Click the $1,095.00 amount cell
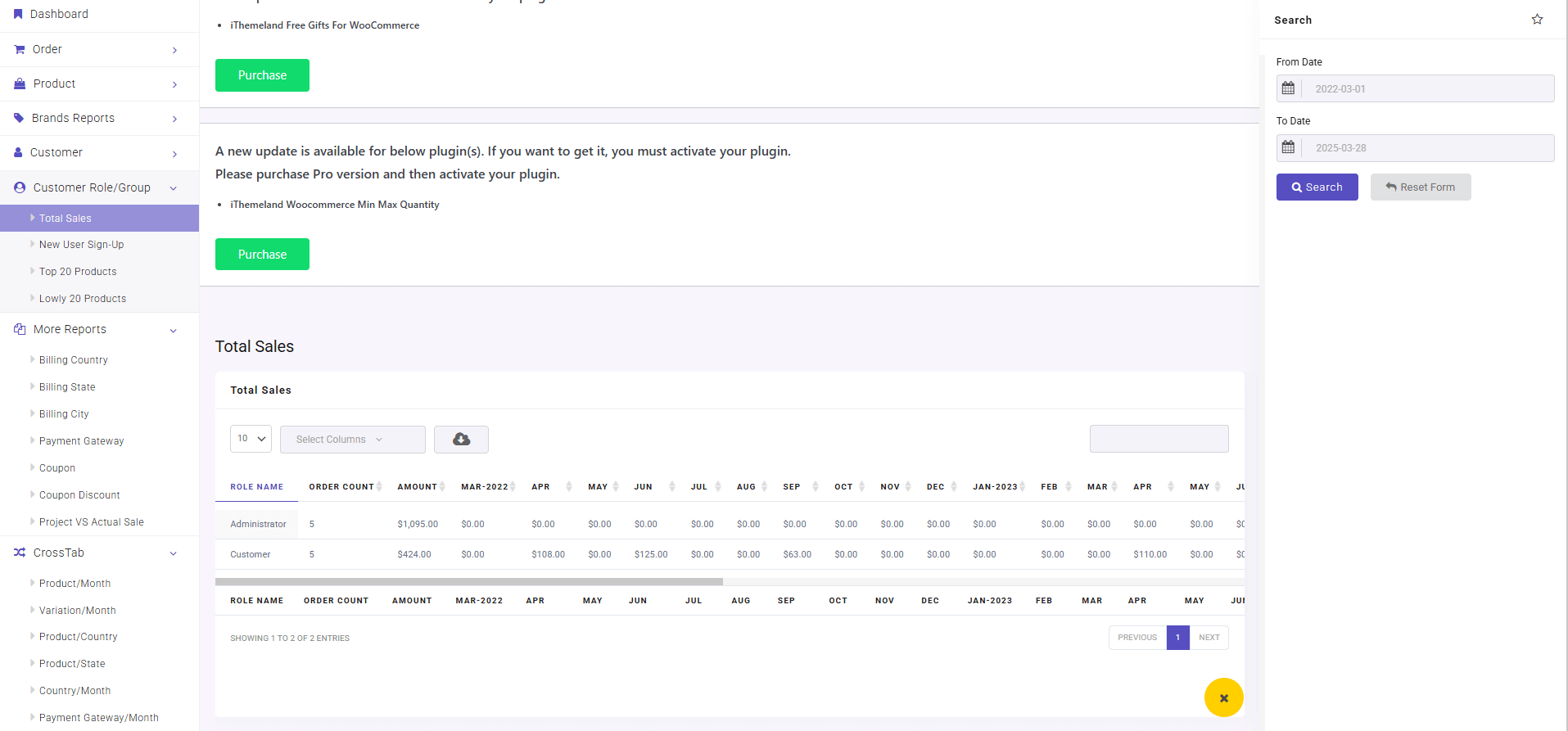The image size is (1568, 731). click(418, 524)
